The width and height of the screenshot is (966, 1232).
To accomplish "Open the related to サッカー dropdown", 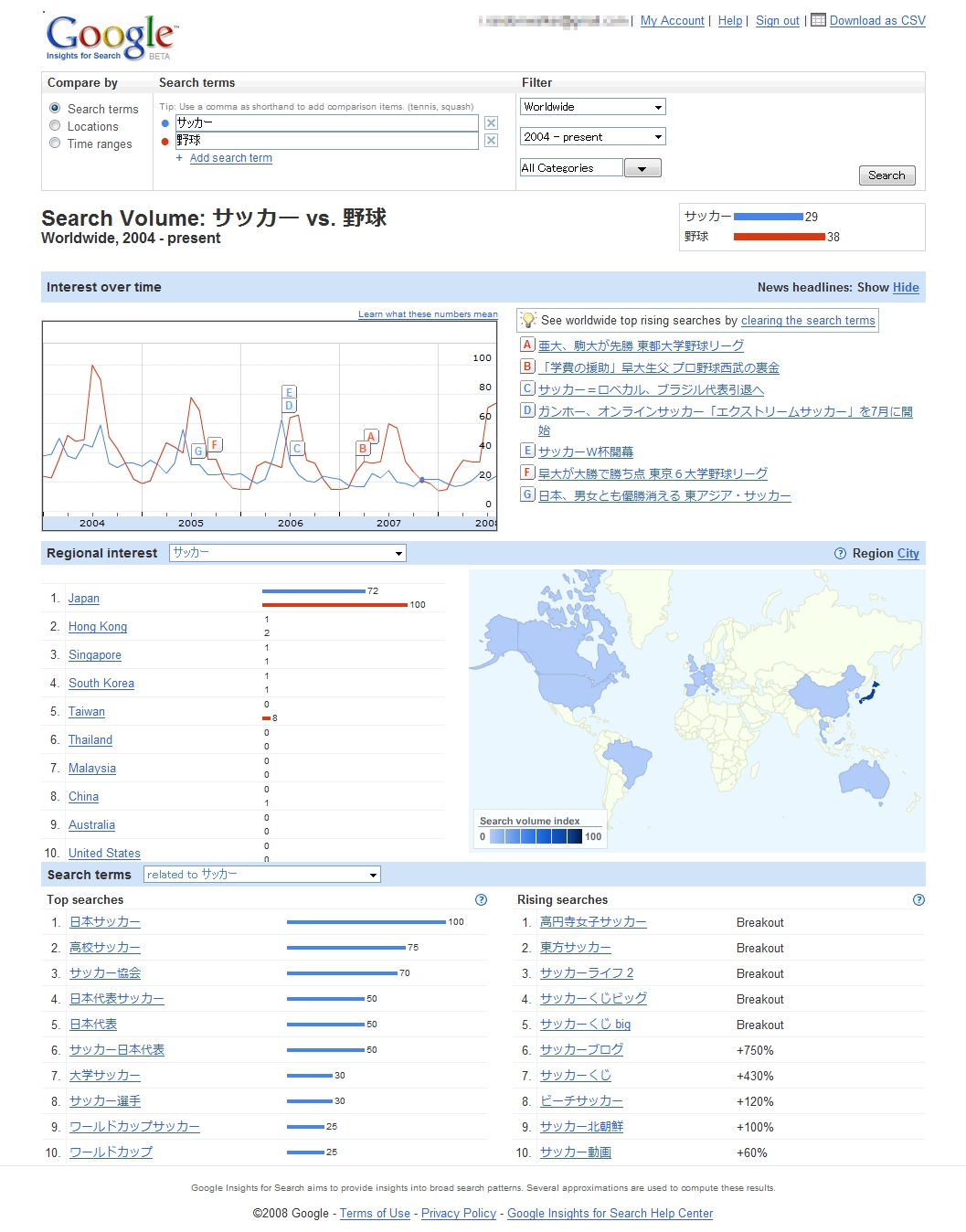I will click(261, 875).
